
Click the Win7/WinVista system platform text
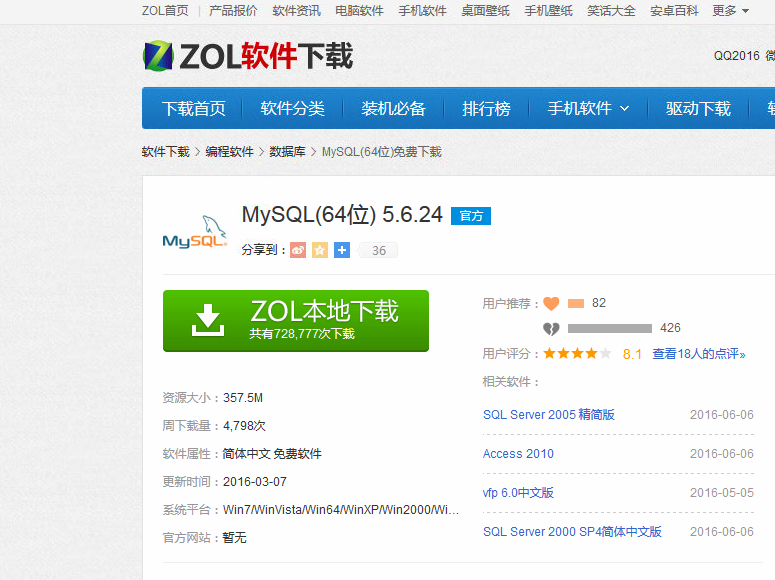pos(341,510)
